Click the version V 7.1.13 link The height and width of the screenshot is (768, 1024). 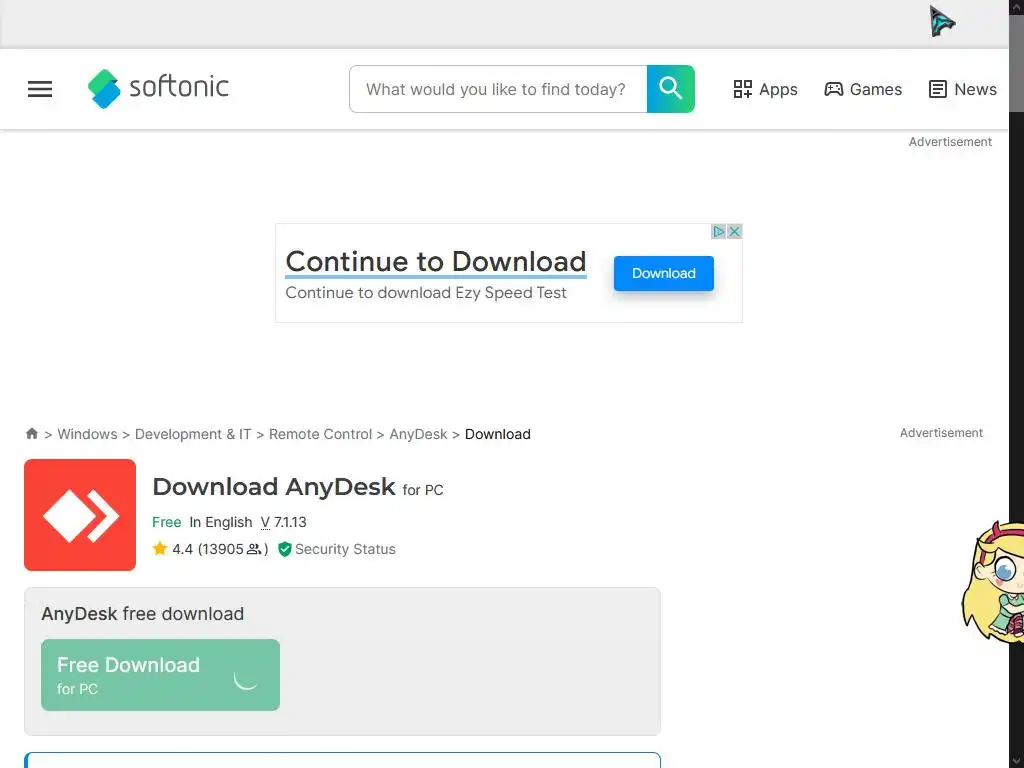[283, 522]
